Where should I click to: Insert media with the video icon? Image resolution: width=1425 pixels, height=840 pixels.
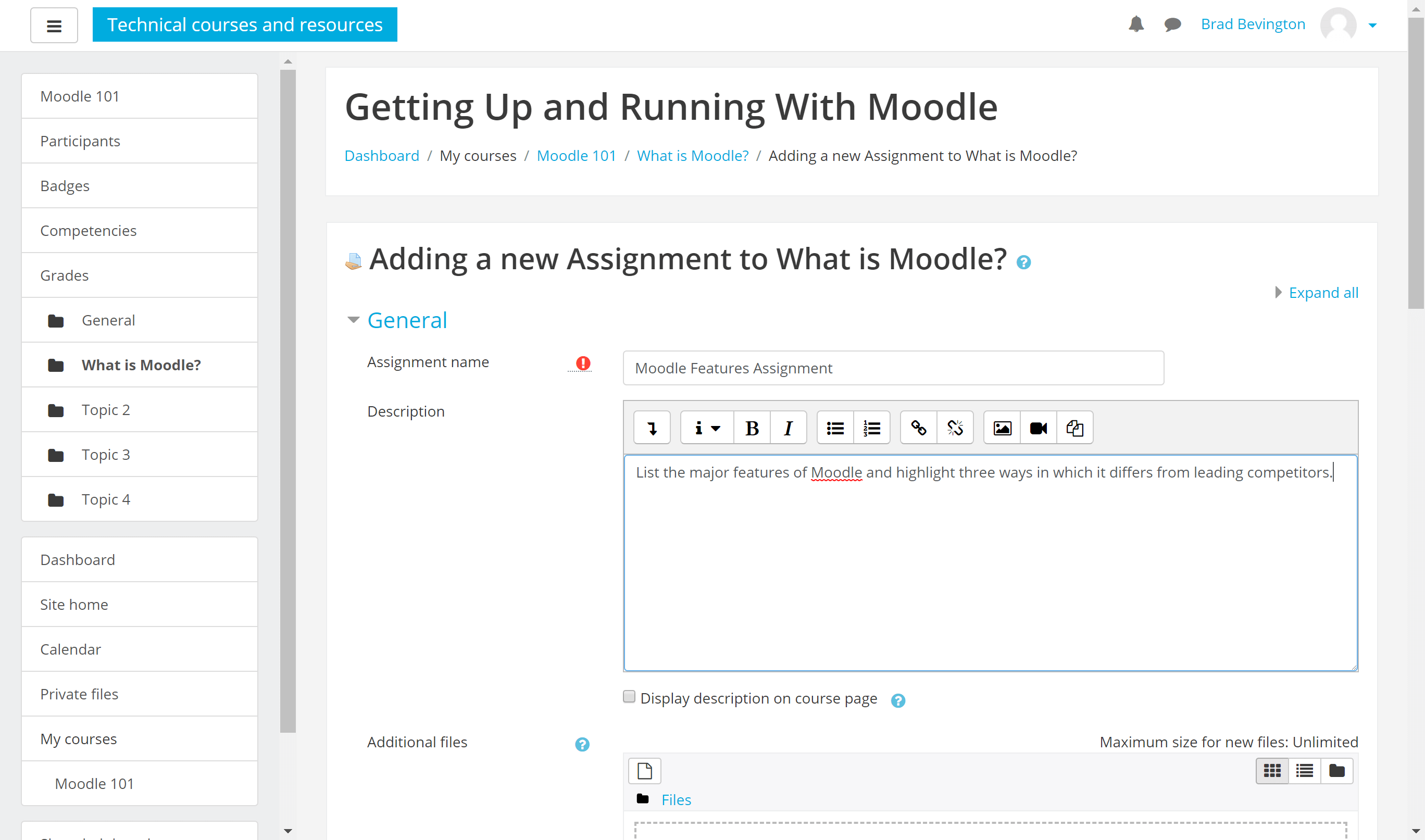coord(1039,428)
